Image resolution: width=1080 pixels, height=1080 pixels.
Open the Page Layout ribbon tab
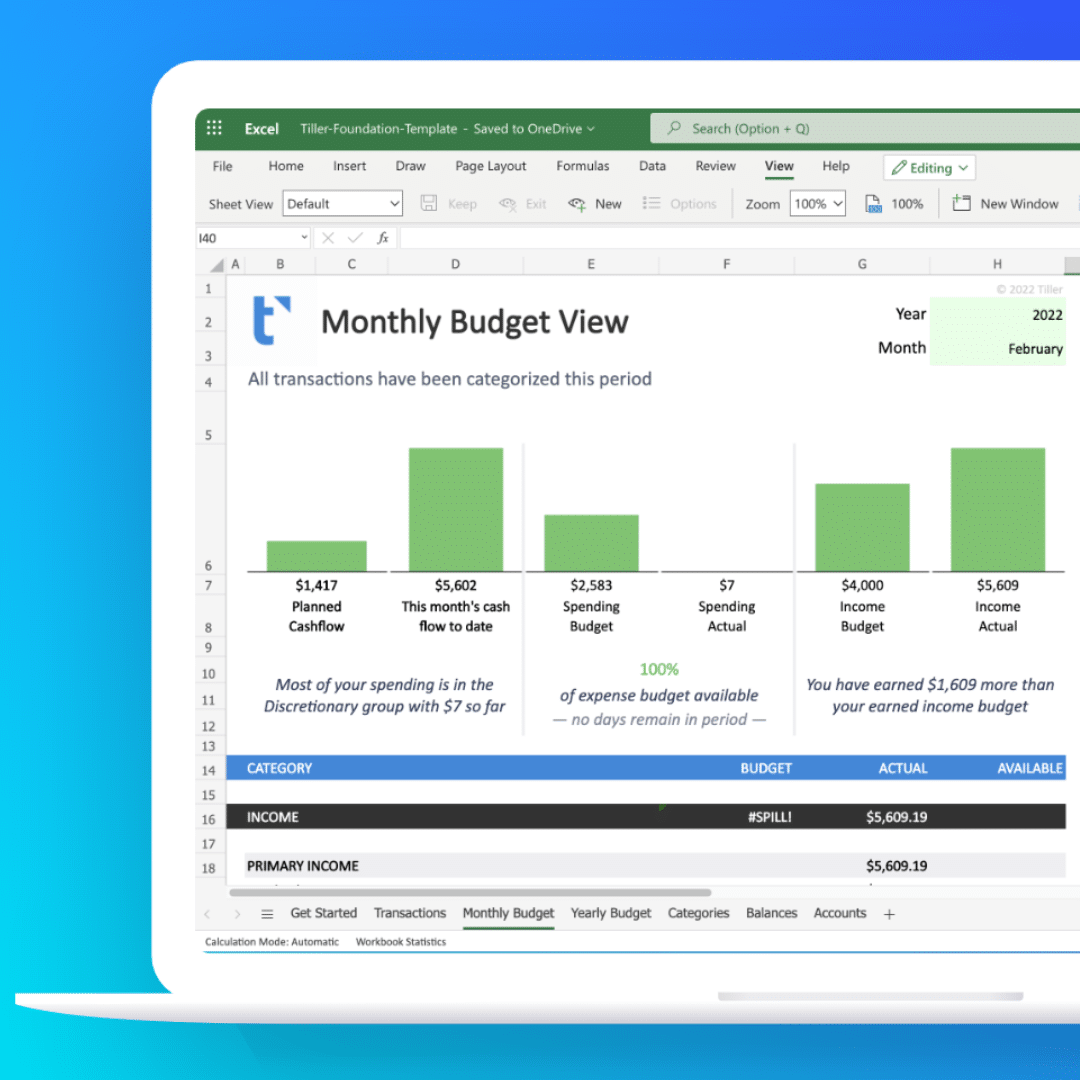coord(490,166)
